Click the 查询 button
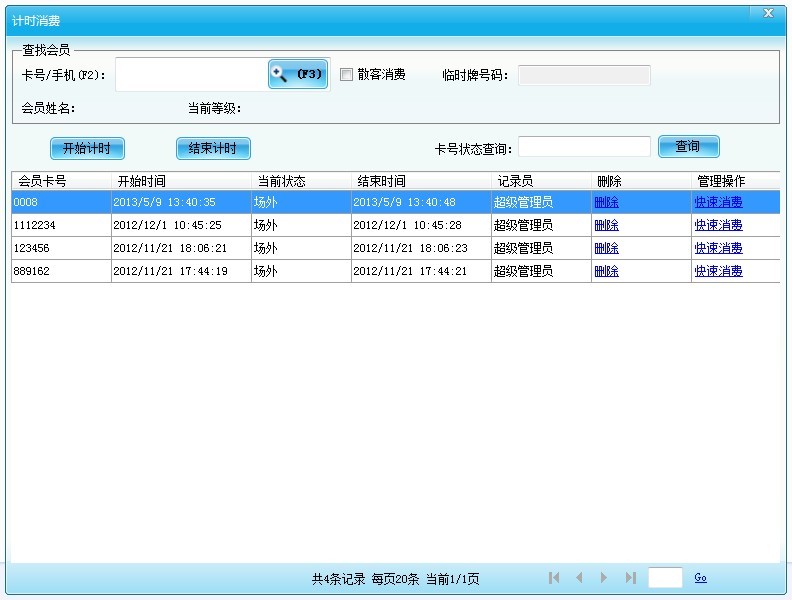Viewport: 792px width, 600px height. tap(688, 146)
